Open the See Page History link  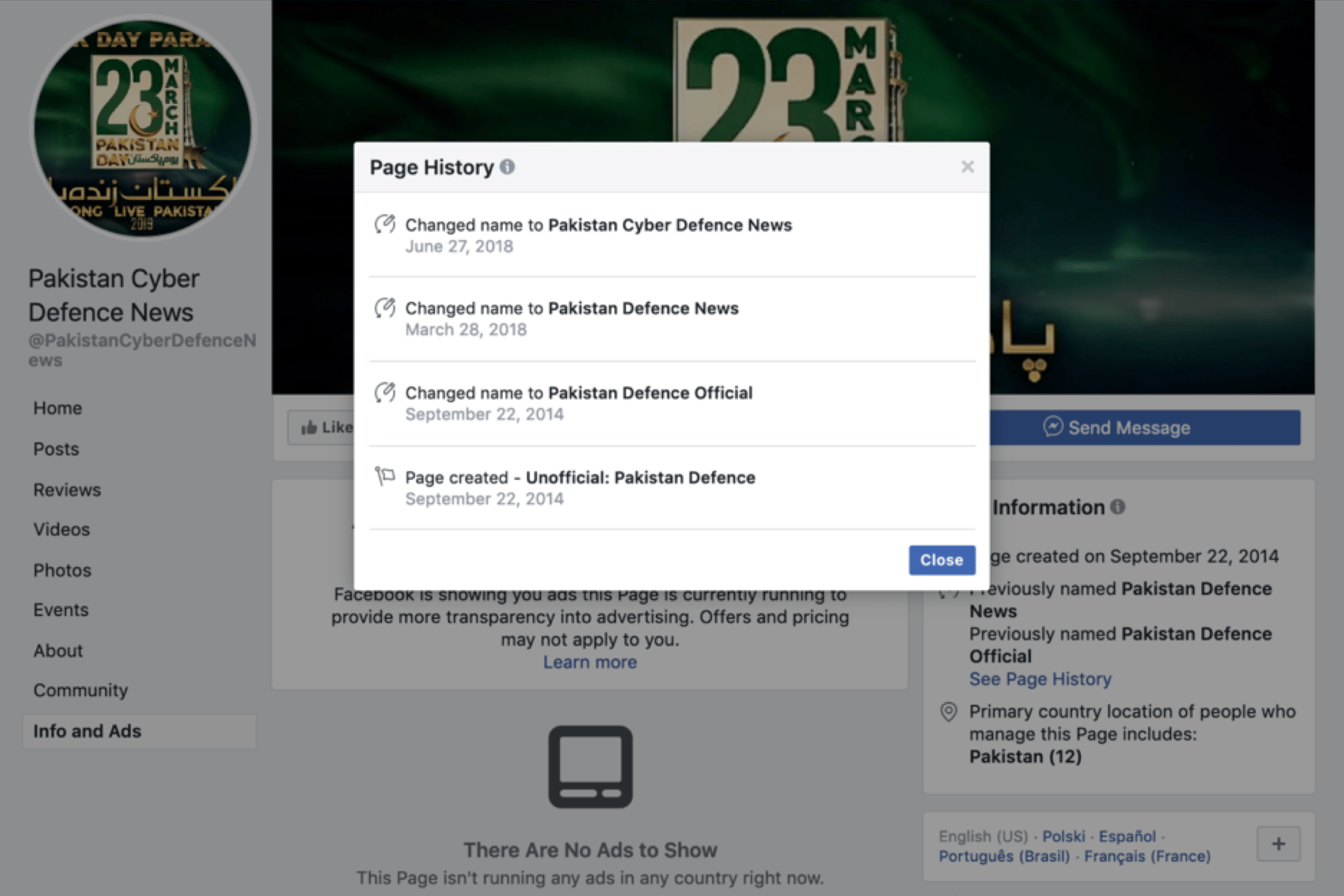(1040, 679)
